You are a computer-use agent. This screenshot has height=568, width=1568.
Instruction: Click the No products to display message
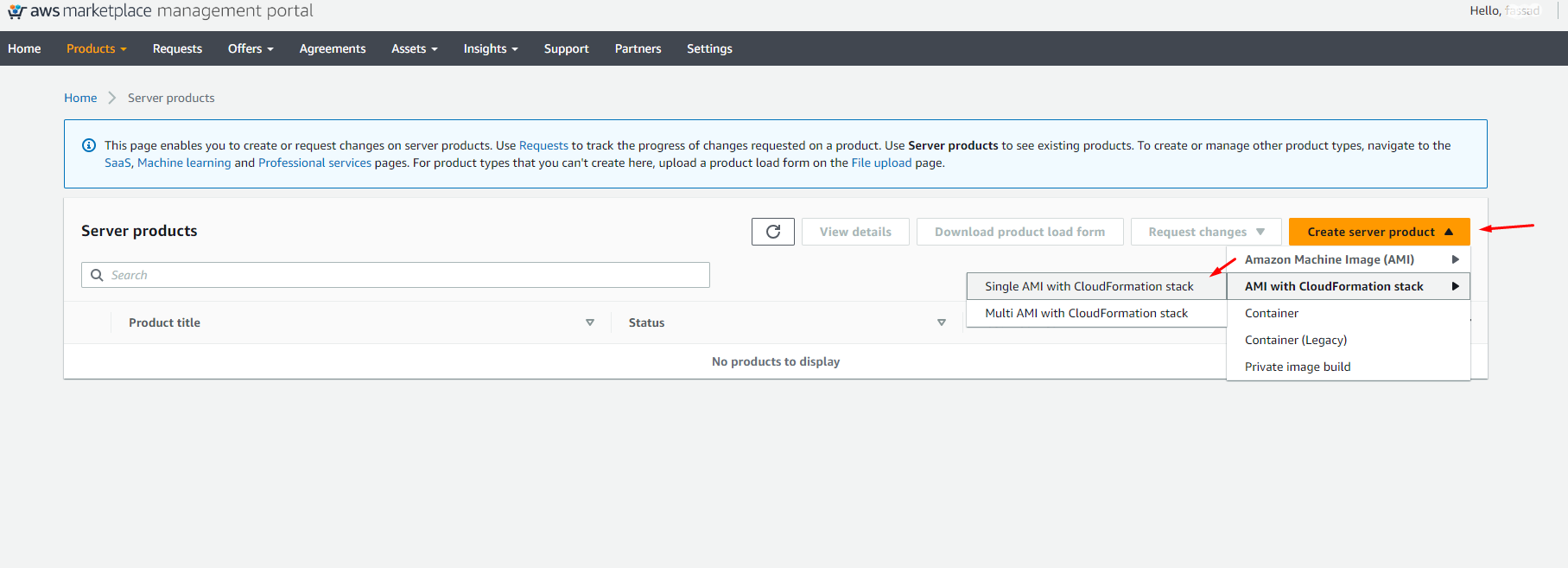pyautogui.click(x=776, y=361)
